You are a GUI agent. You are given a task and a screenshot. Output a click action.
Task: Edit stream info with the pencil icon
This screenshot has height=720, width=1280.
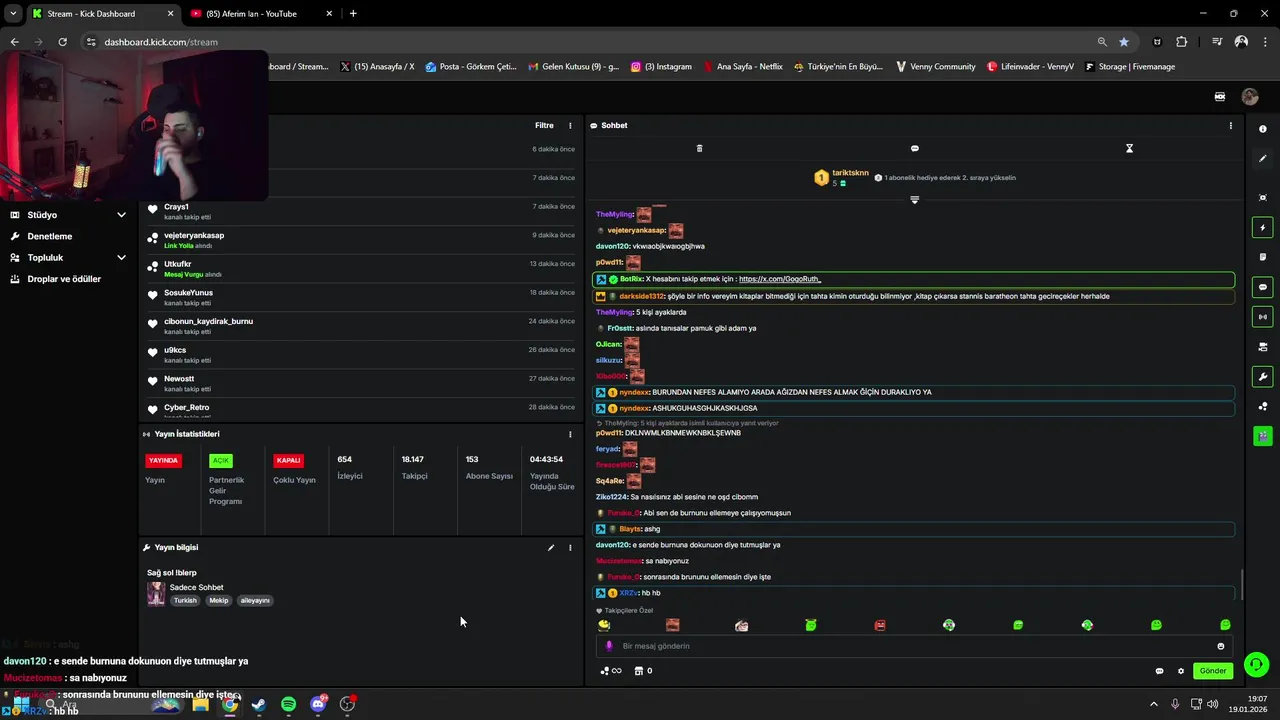click(550, 548)
